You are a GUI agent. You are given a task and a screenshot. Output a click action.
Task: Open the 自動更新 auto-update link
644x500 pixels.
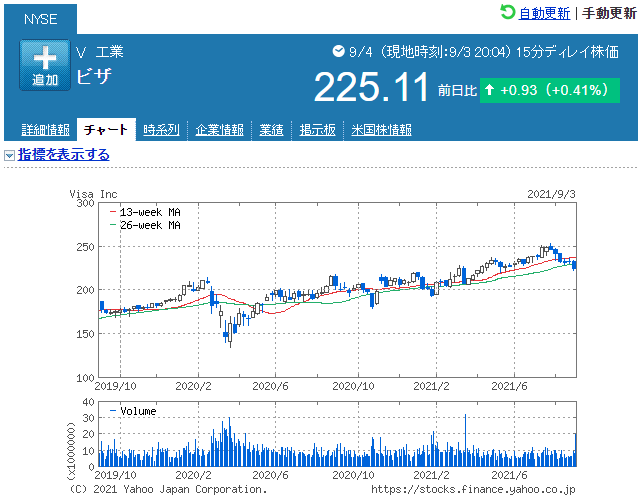click(x=544, y=14)
